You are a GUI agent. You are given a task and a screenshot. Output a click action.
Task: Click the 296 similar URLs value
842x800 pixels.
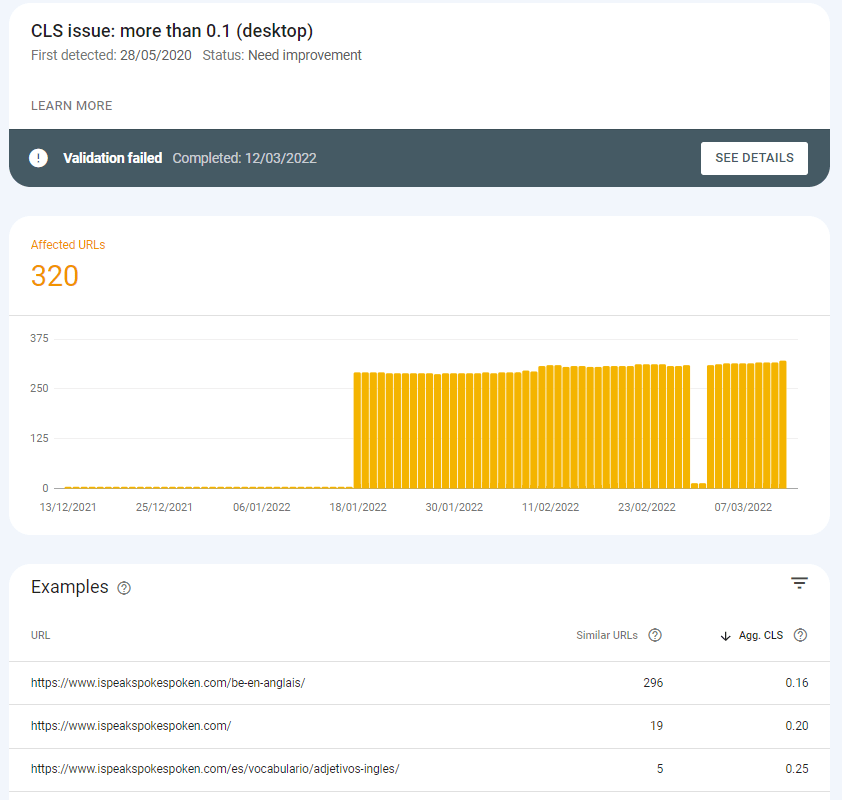(x=653, y=683)
